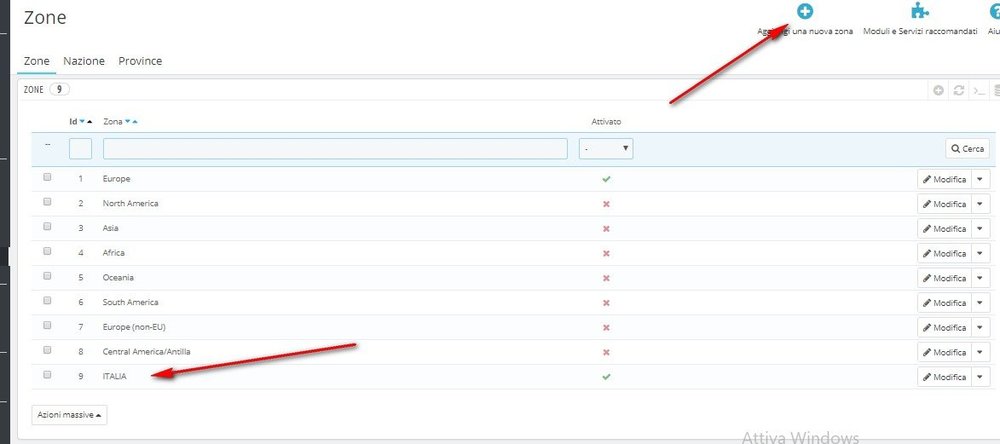Viewport: 1000px width, 444px height.
Task: Expand actions dropdown for North America row
Action: (x=980, y=204)
